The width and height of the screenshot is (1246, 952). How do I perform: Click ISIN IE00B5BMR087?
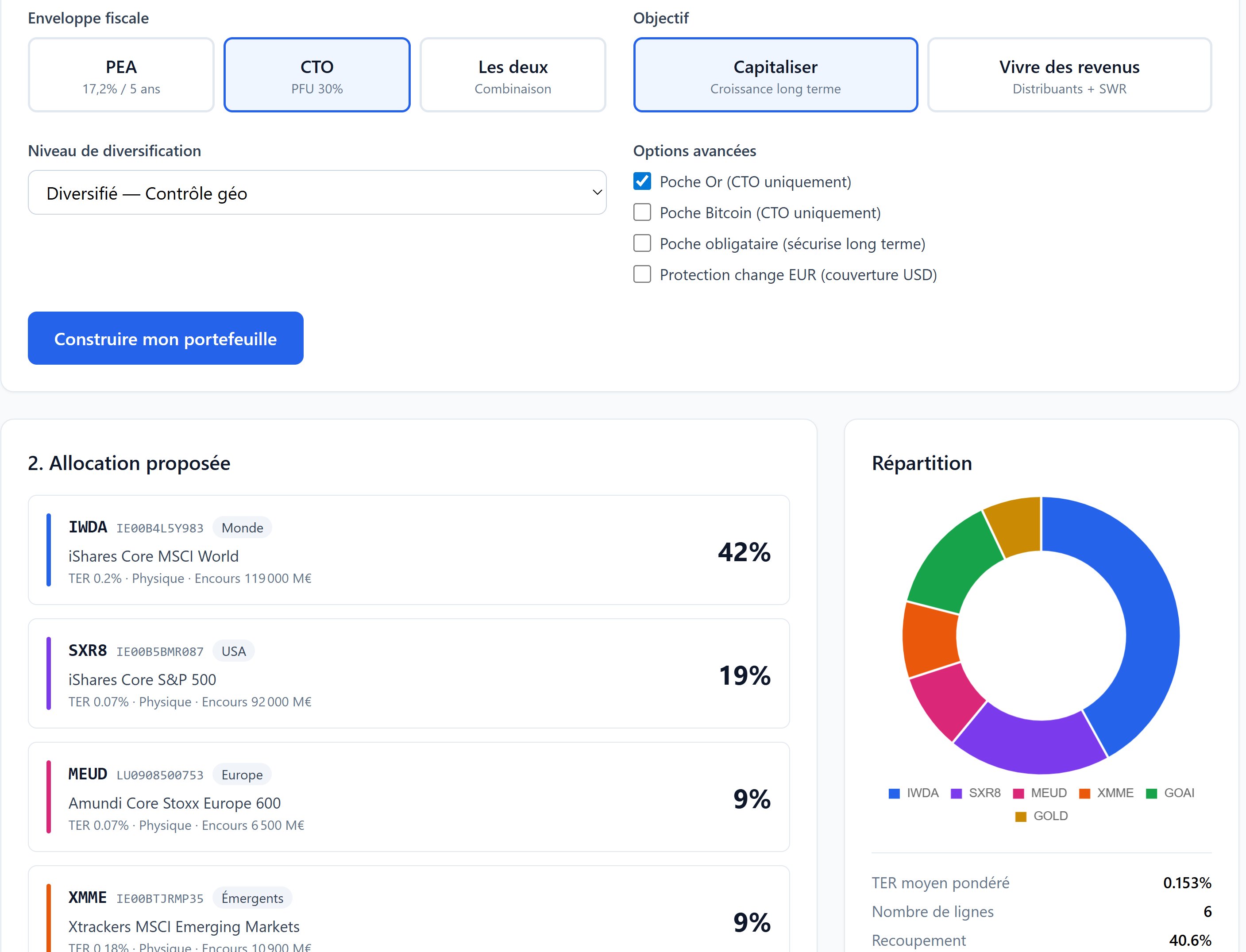(x=160, y=651)
